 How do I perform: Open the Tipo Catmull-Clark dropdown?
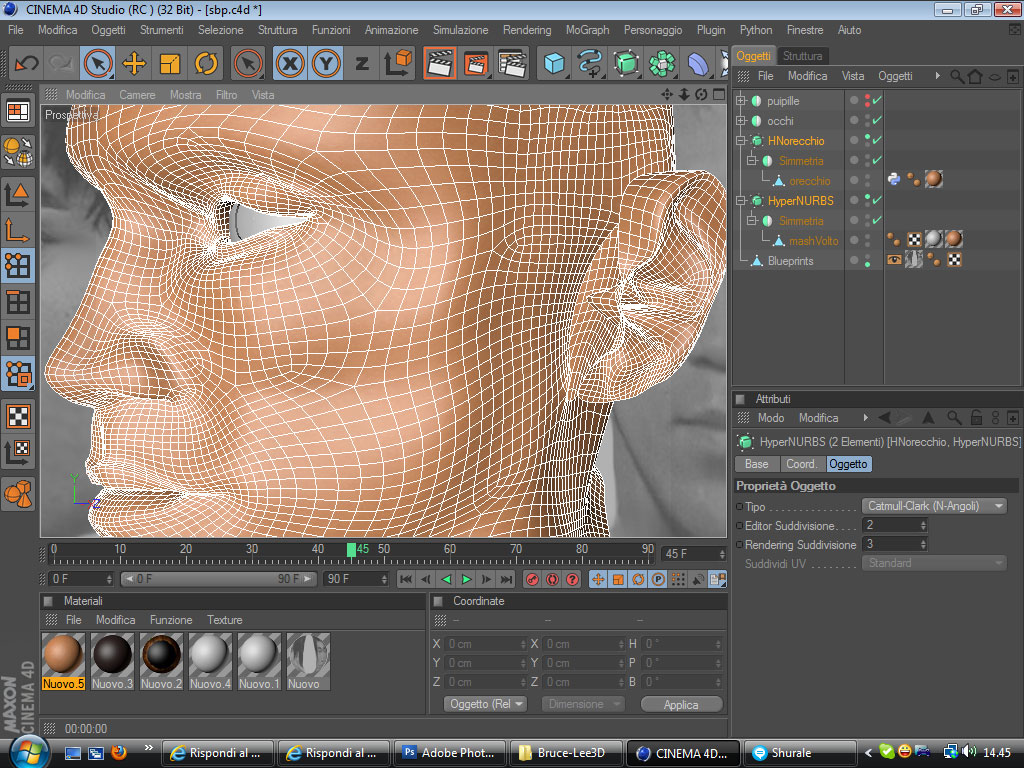coord(934,506)
